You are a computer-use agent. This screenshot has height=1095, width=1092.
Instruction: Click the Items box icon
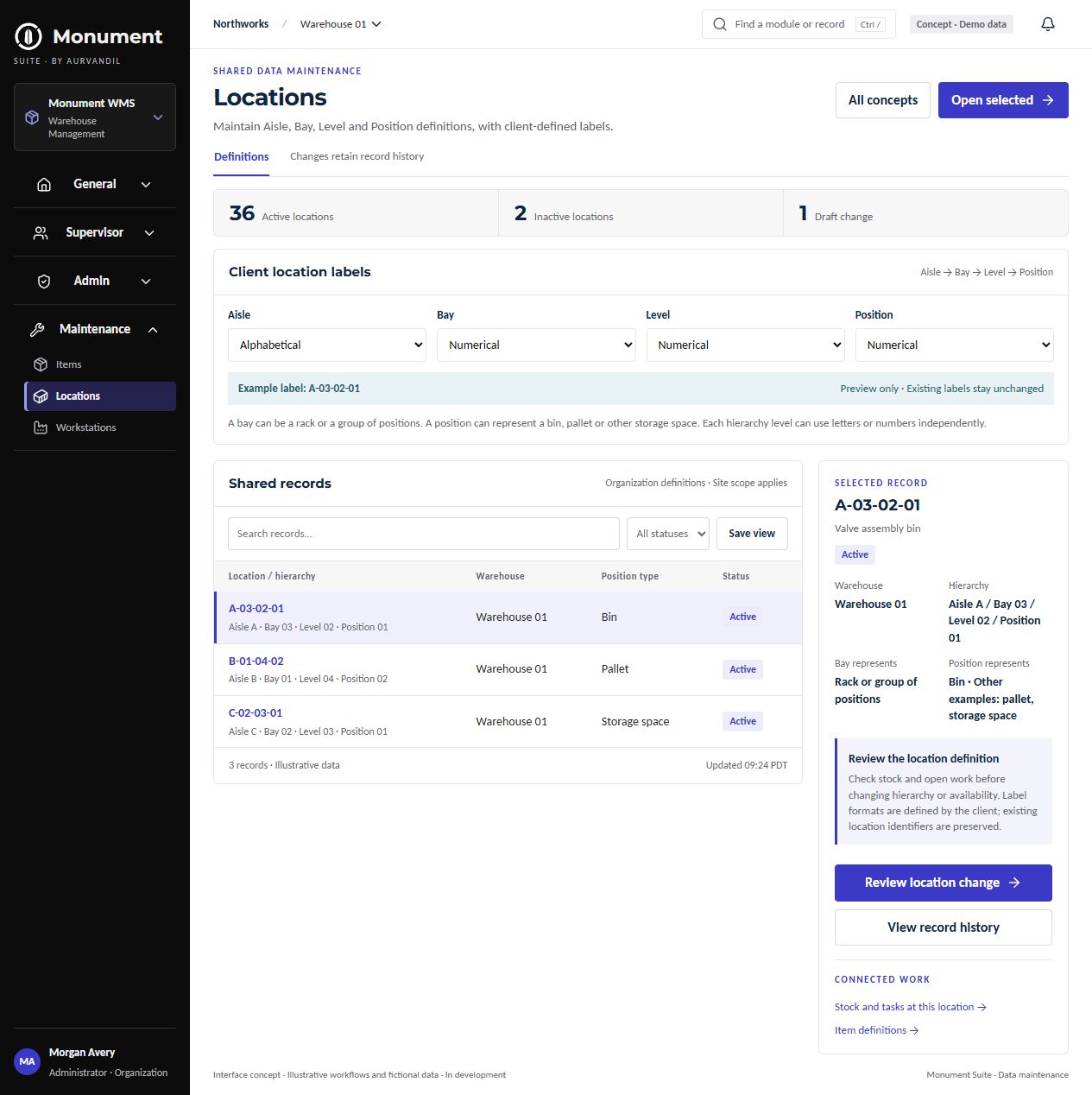(x=41, y=364)
